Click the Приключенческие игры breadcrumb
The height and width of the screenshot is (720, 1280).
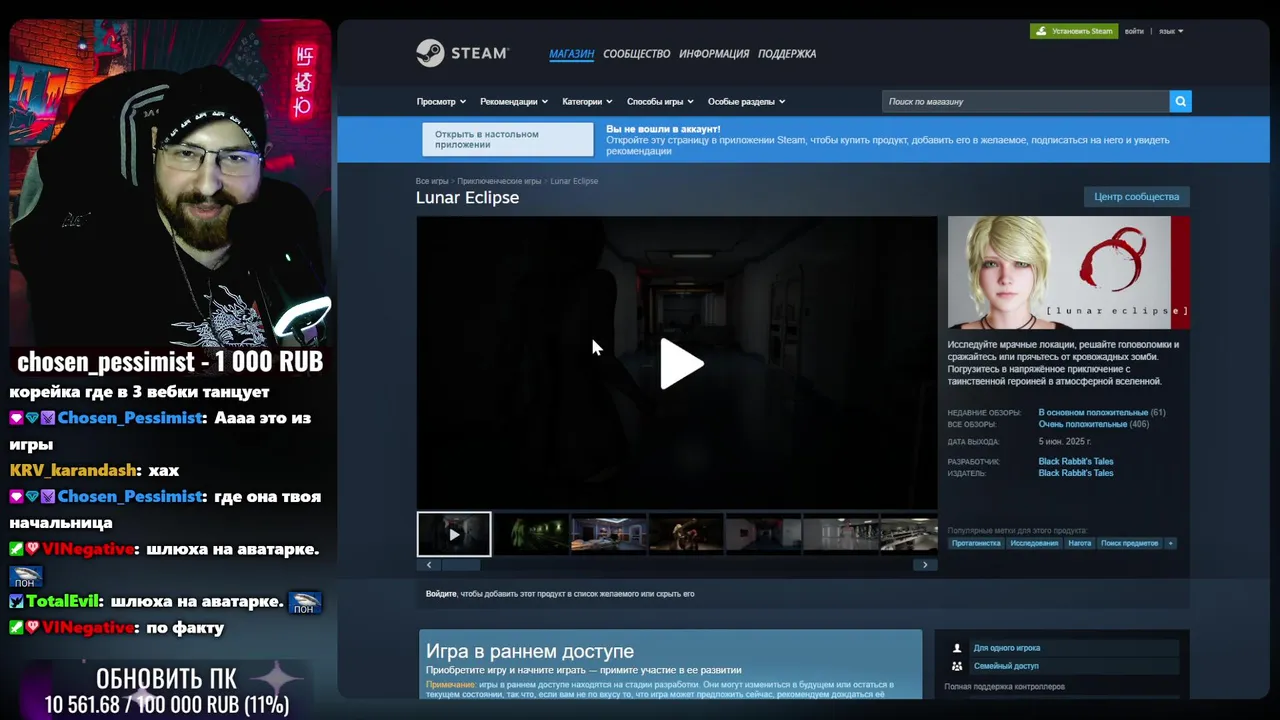click(x=499, y=181)
